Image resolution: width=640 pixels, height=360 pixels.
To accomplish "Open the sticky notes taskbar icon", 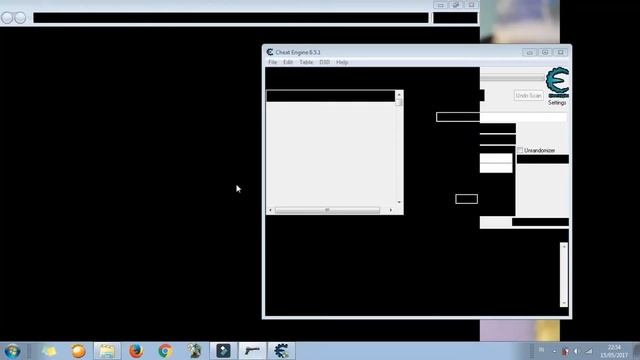I will point(49,351).
